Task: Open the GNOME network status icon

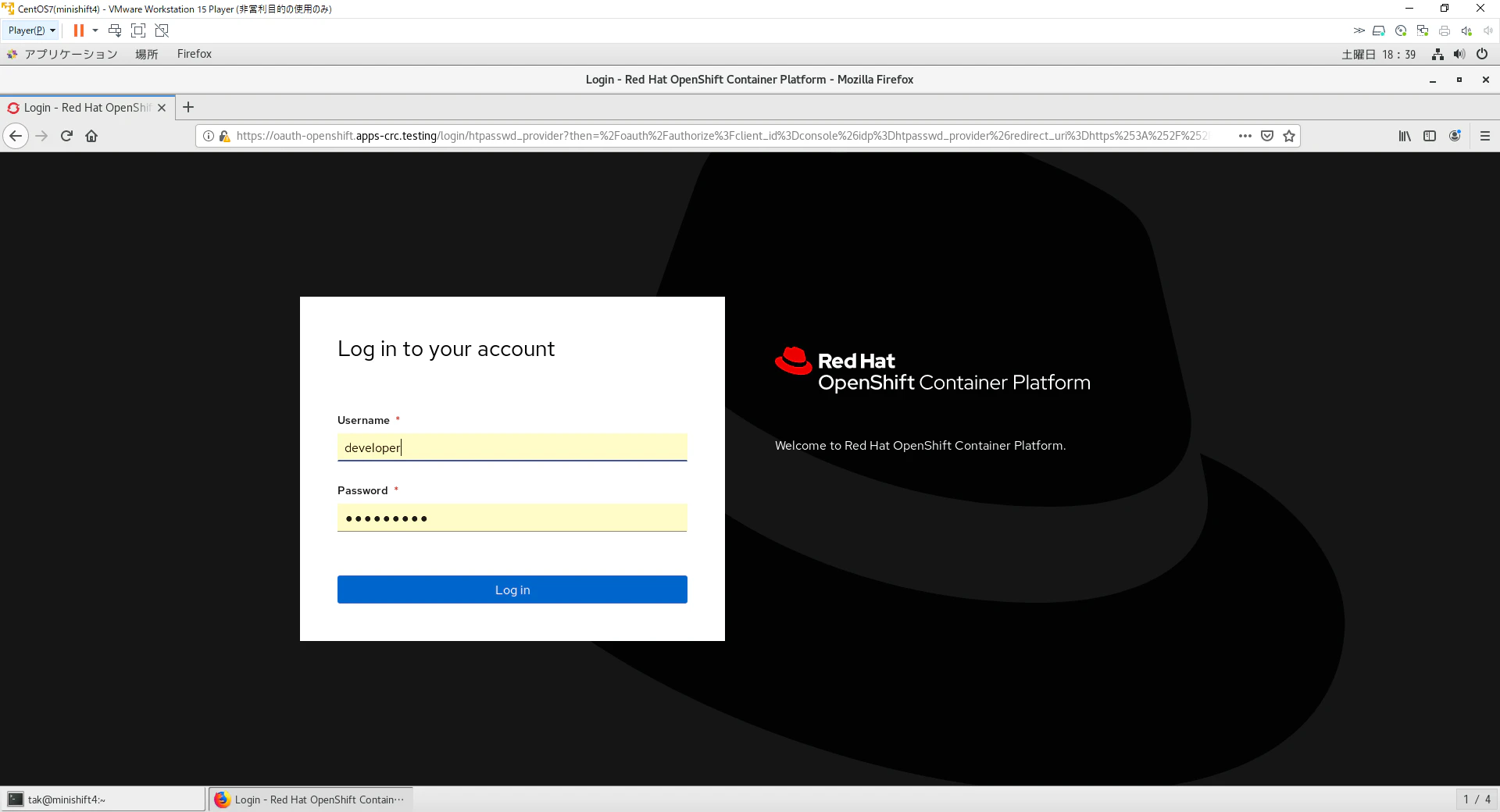Action: (x=1437, y=54)
